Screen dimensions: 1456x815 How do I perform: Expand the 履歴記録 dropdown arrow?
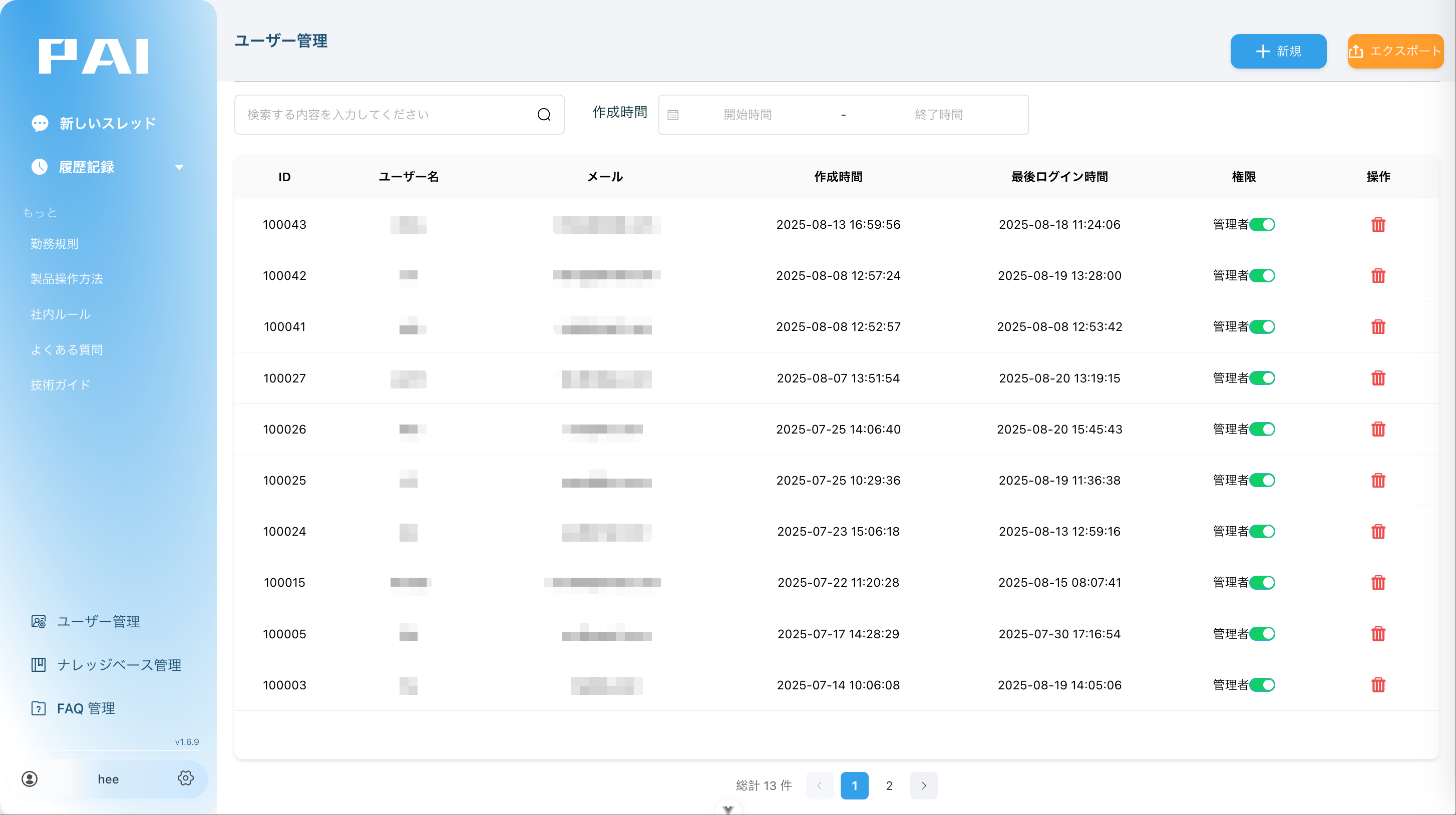pyautogui.click(x=179, y=167)
